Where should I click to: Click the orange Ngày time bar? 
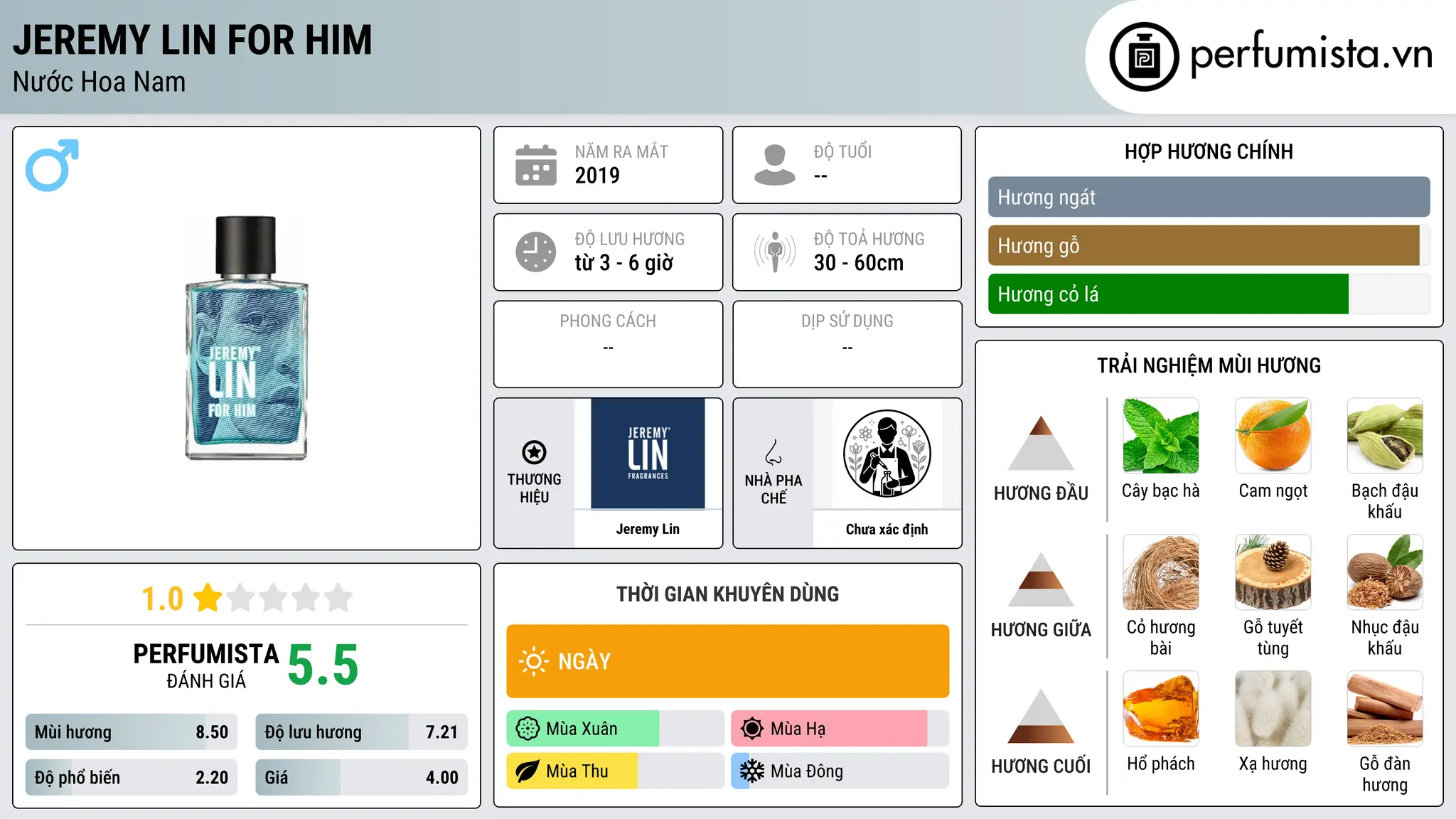coord(728,661)
